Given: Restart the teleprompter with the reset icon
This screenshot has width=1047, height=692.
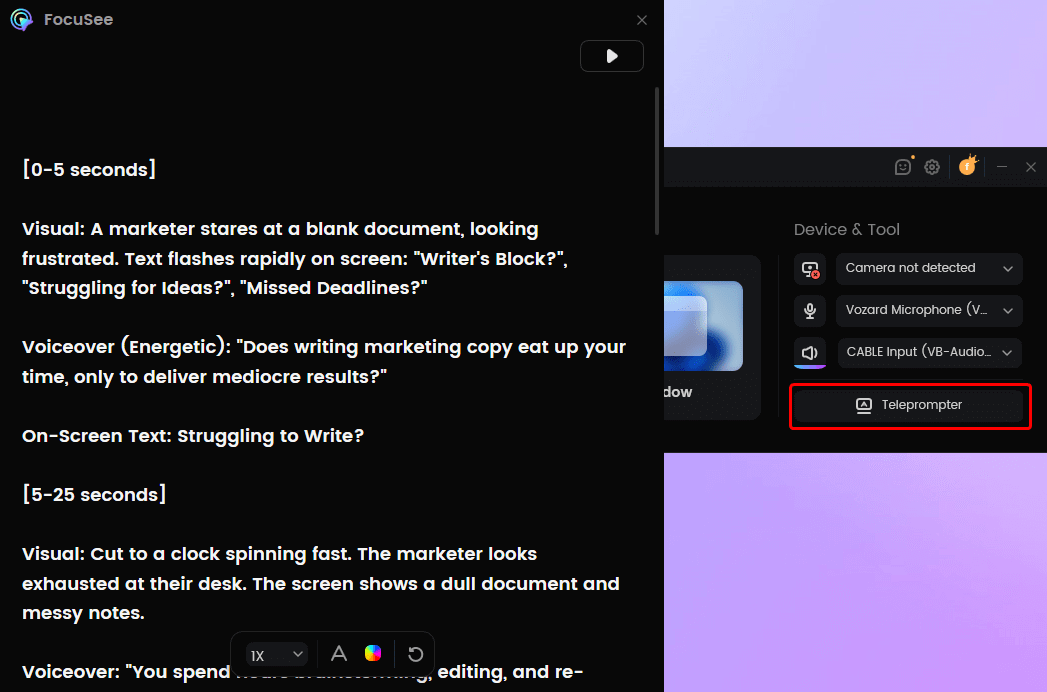Looking at the screenshot, I should coord(415,653).
